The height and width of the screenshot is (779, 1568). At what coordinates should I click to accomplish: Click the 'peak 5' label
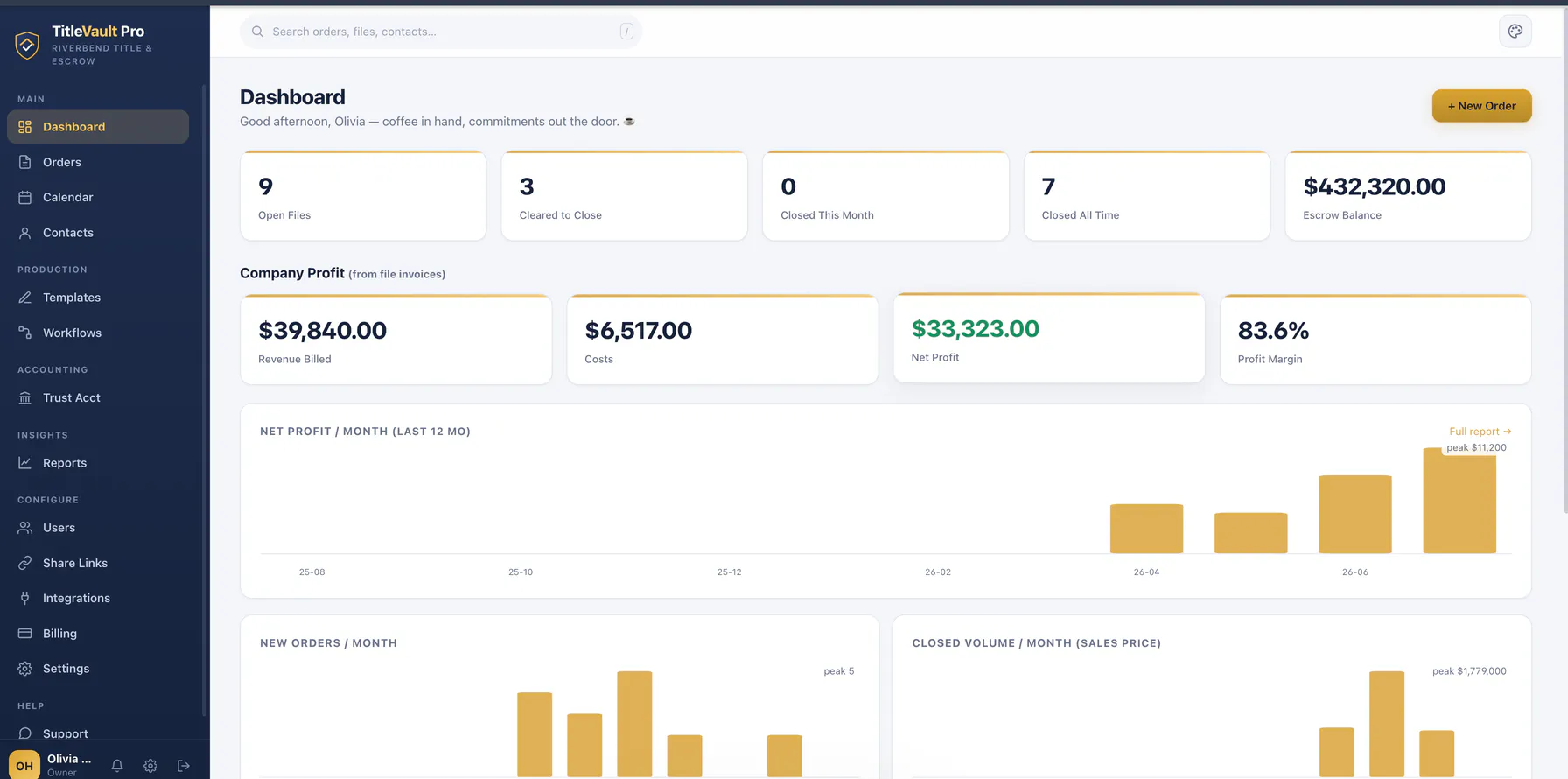(838, 671)
